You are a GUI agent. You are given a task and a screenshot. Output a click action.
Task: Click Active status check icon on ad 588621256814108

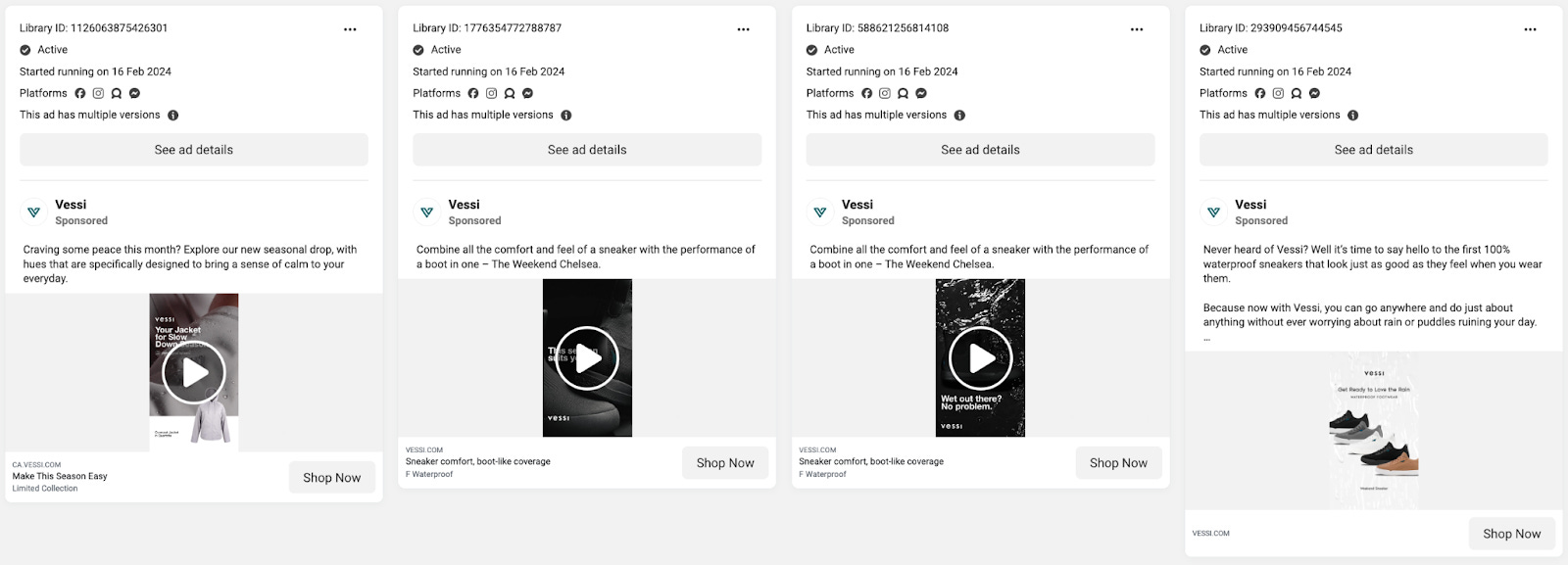(x=811, y=50)
